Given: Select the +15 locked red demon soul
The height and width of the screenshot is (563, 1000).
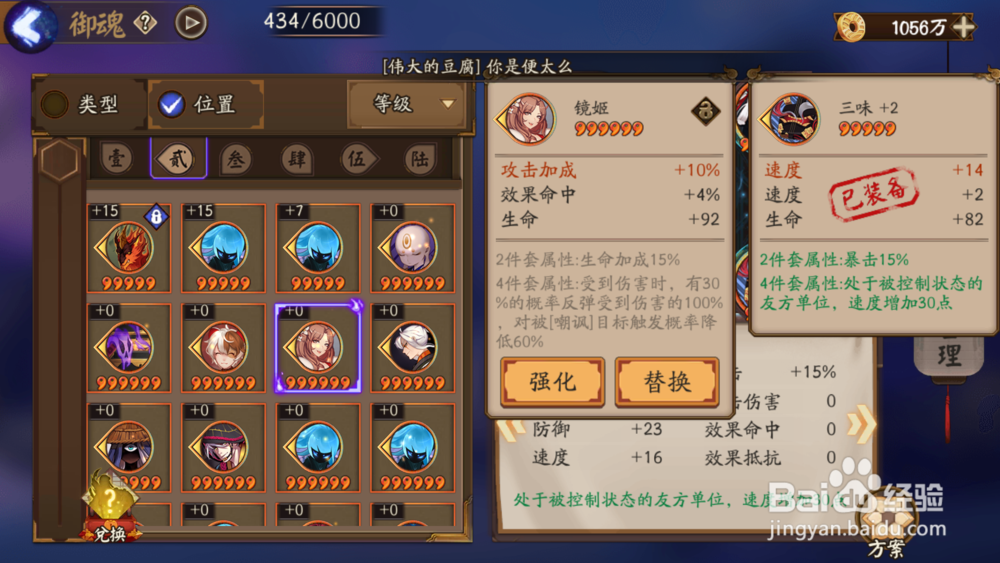Looking at the screenshot, I should (x=129, y=248).
